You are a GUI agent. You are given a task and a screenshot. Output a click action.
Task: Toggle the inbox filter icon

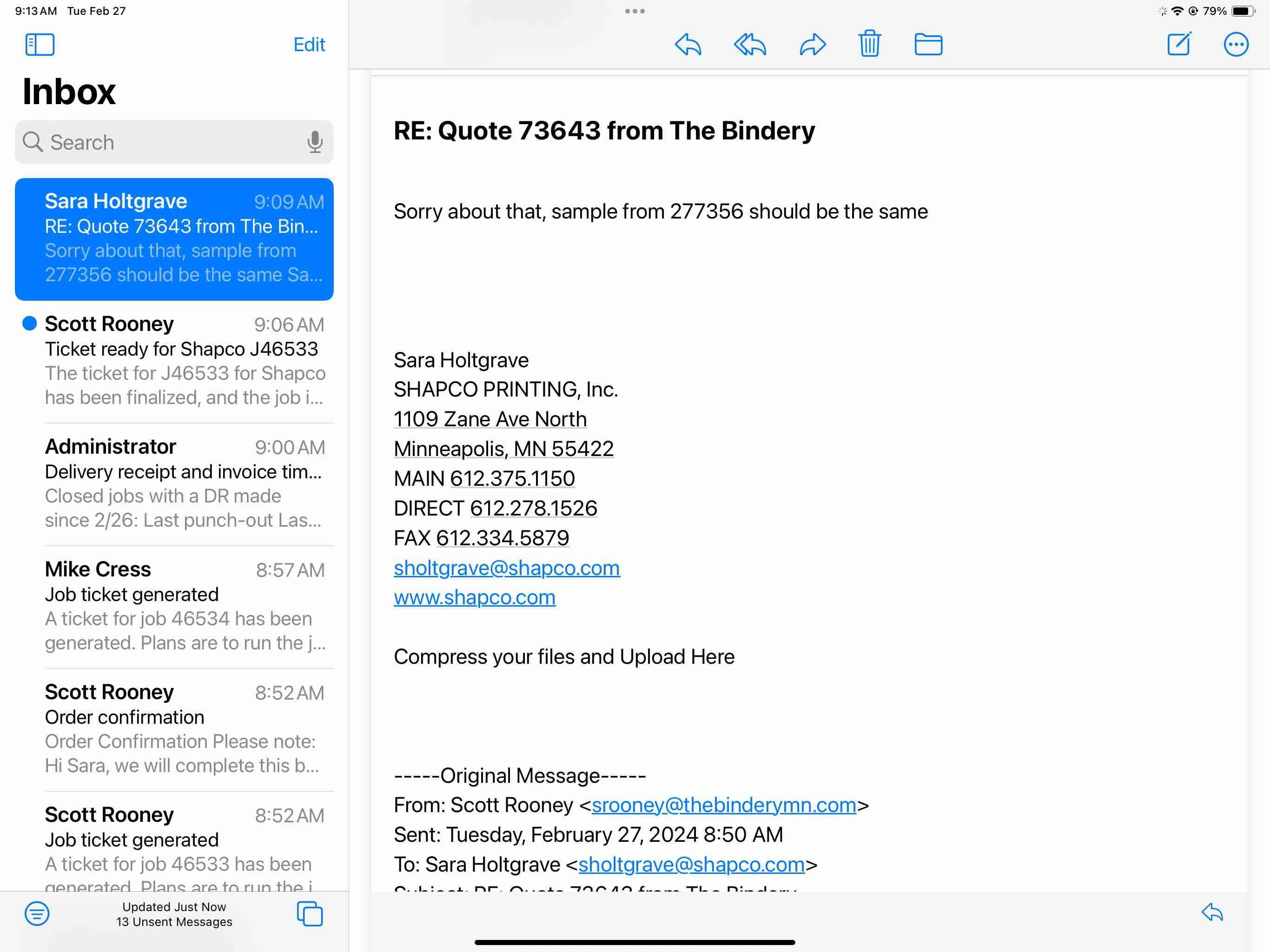pos(37,913)
